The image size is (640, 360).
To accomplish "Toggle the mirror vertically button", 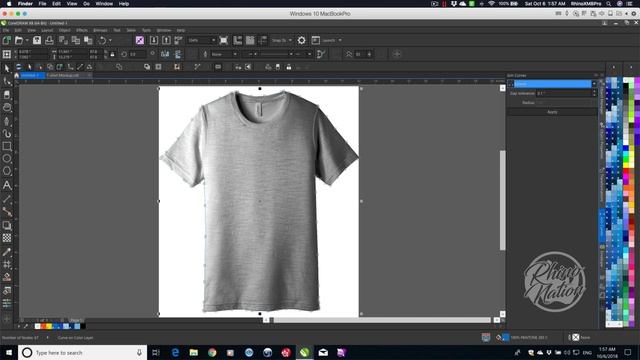I will [x=178, y=54].
